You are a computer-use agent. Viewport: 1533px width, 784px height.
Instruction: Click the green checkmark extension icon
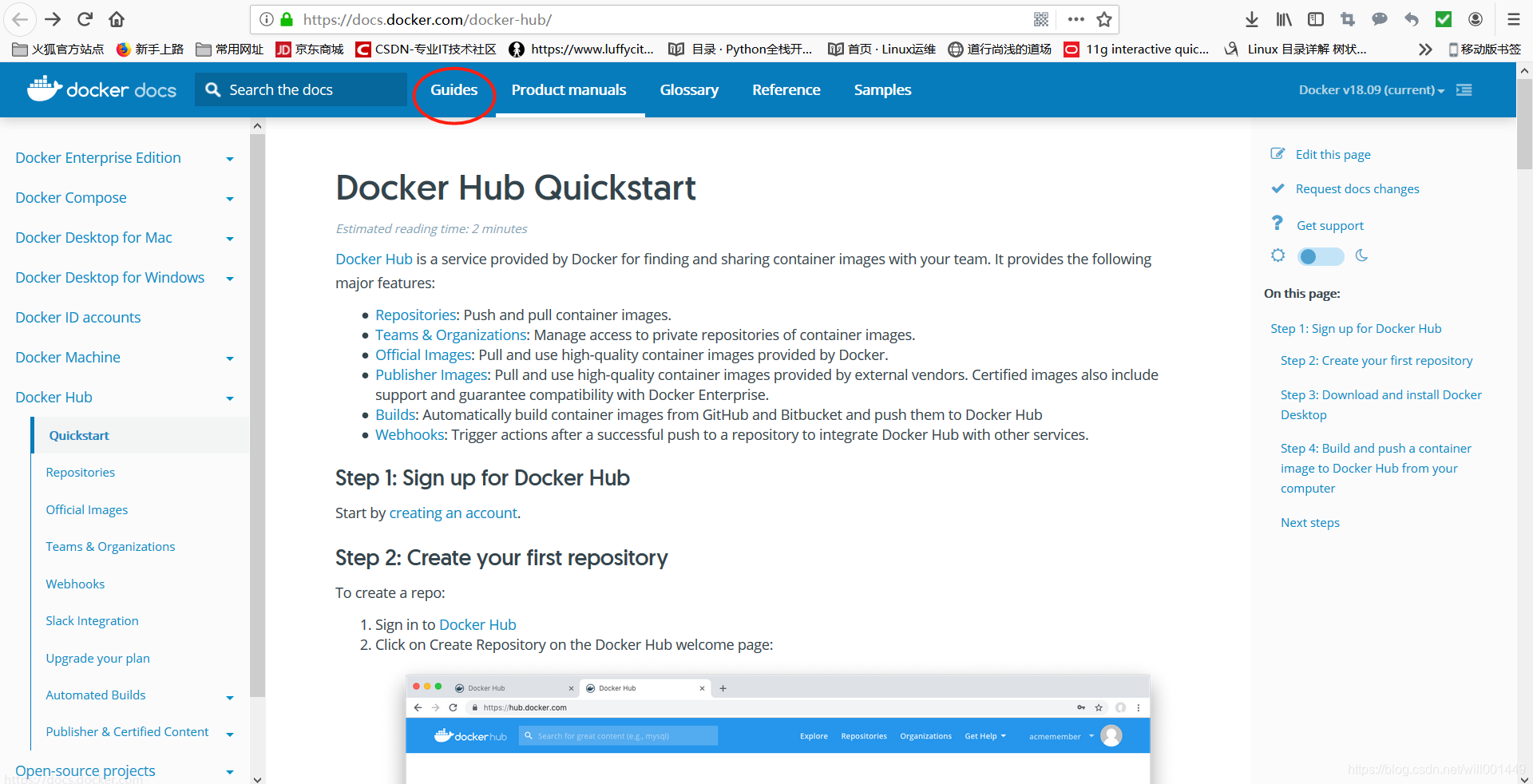click(1444, 19)
